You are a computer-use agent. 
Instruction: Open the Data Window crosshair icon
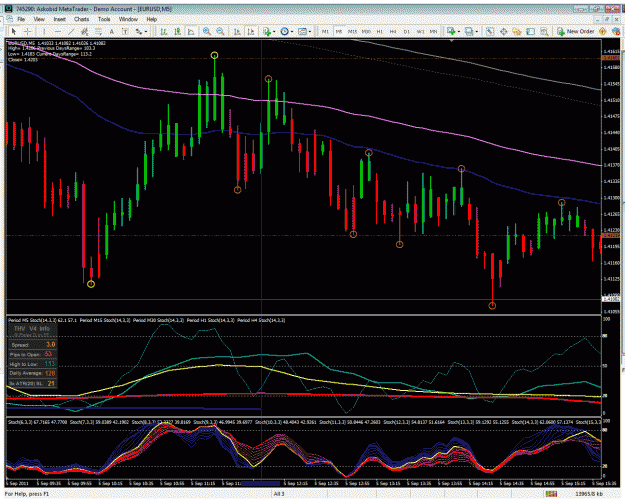pos(503,31)
